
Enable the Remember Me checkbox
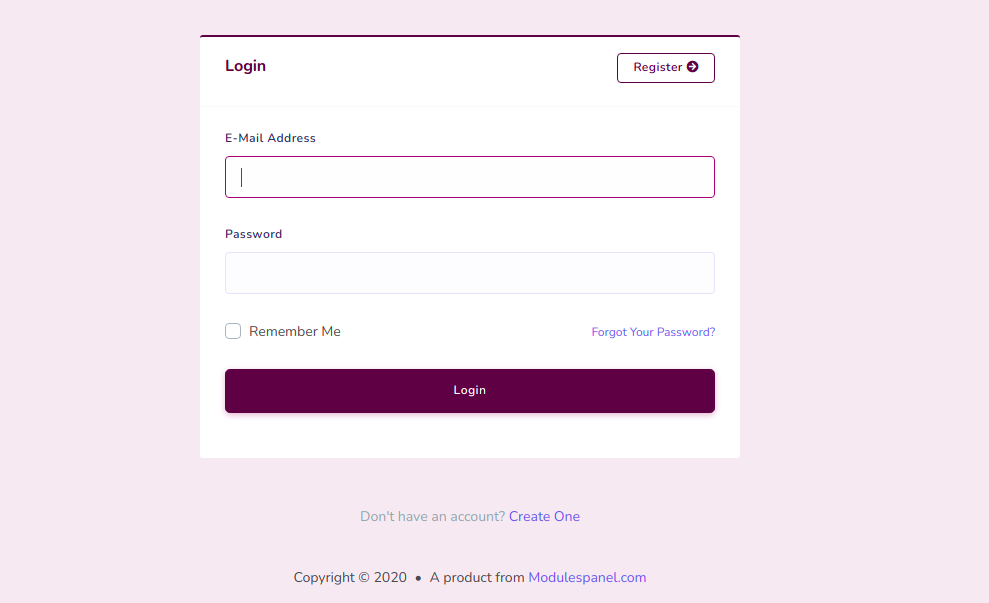[233, 331]
